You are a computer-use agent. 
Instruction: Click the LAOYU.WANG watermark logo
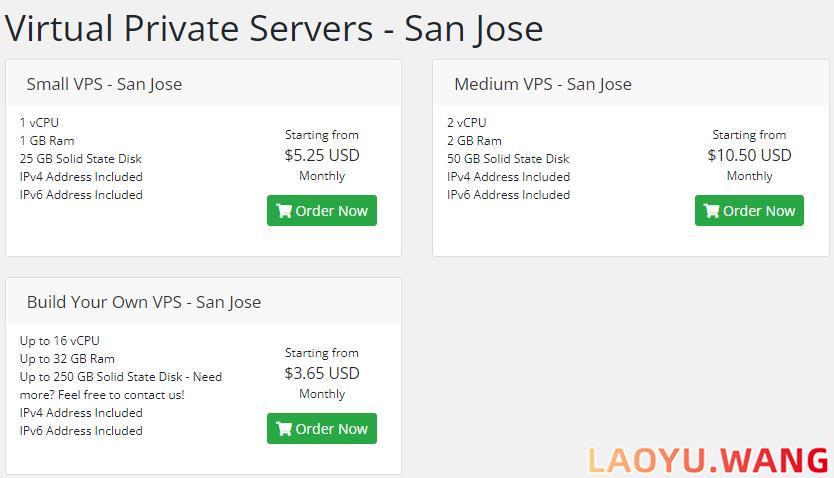tap(708, 460)
